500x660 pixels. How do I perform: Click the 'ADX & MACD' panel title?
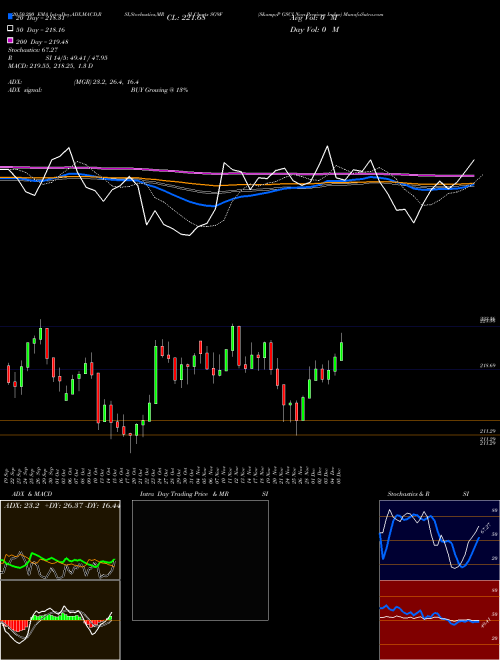coord(32,494)
